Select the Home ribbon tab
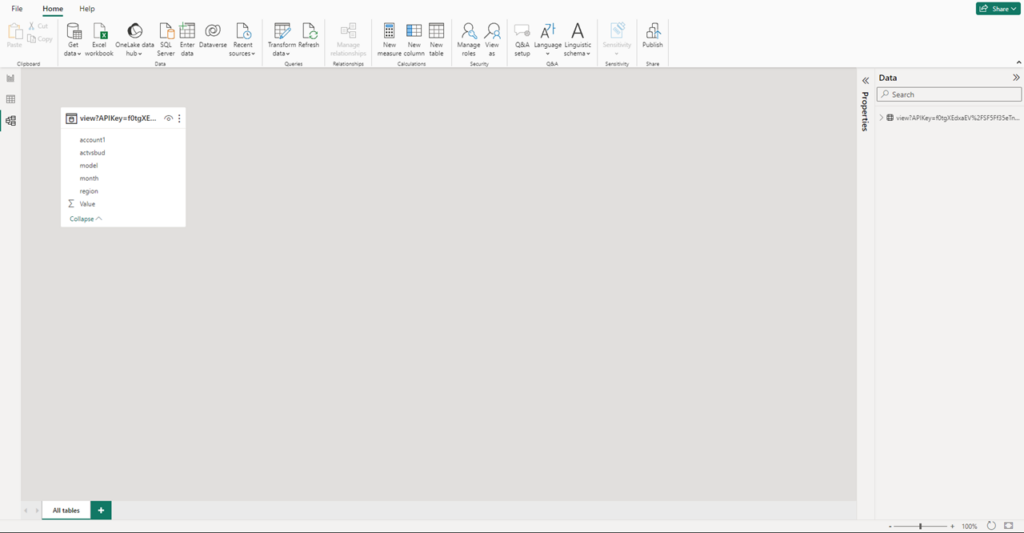The width and height of the screenshot is (1024, 533). point(53,8)
